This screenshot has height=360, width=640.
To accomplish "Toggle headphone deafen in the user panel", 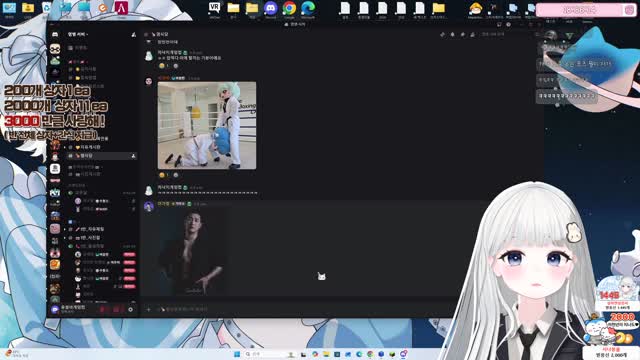I will [x=116, y=310].
